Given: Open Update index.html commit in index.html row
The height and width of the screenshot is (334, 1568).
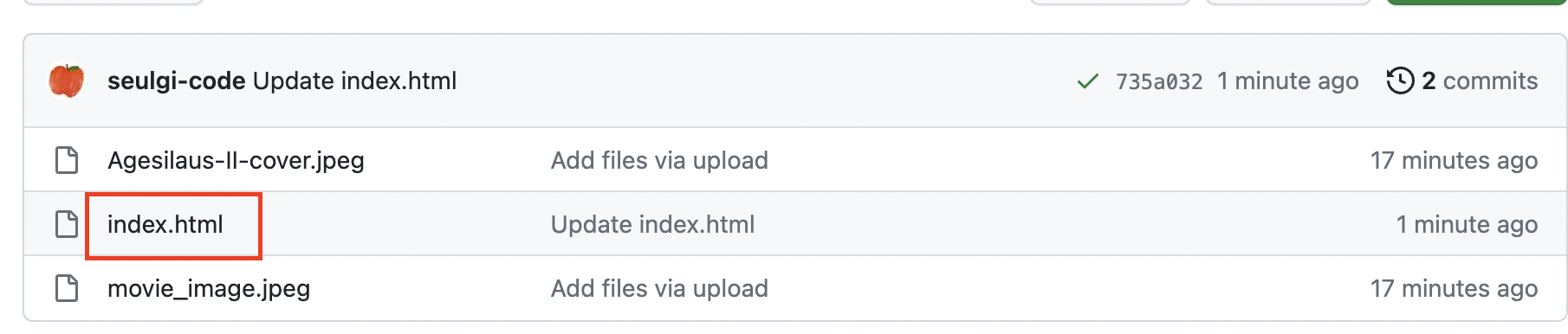Looking at the screenshot, I should [x=652, y=224].
